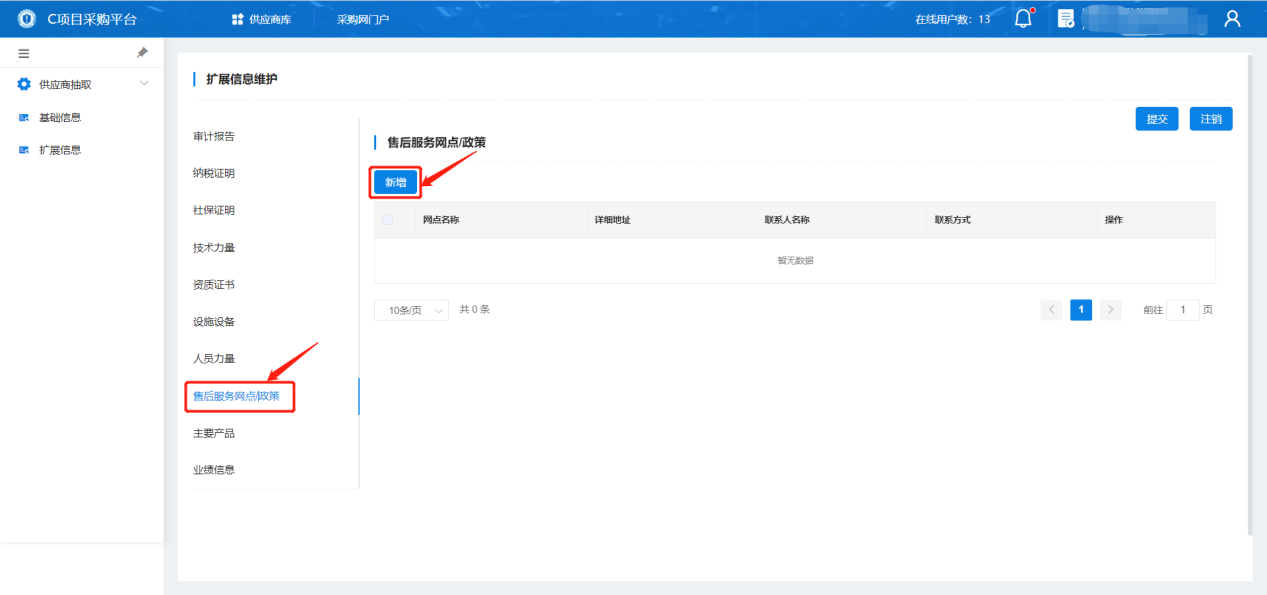Open 基础信息 in the sidebar
This screenshot has width=1267, height=595.
tap(60, 117)
